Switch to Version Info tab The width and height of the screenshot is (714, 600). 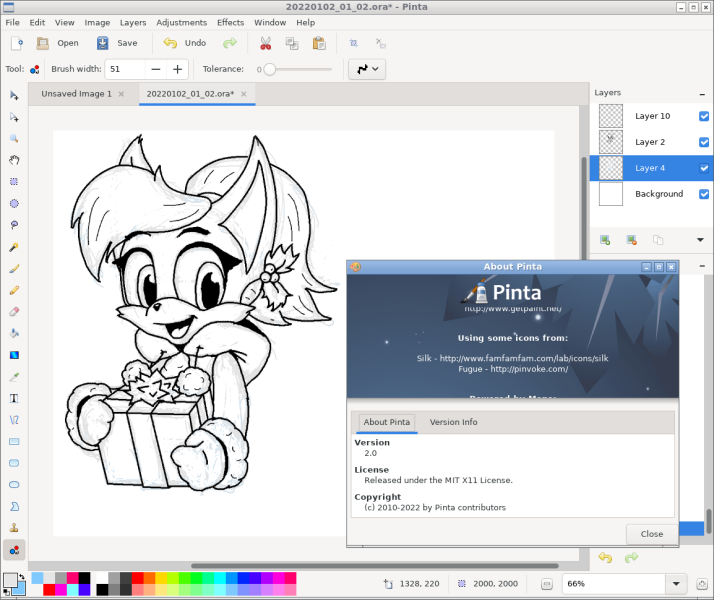(x=454, y=422)
